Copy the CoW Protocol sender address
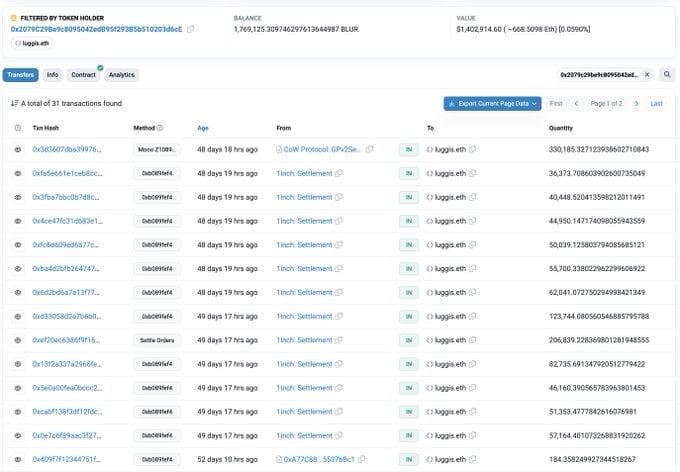 (x=370, y=149)
